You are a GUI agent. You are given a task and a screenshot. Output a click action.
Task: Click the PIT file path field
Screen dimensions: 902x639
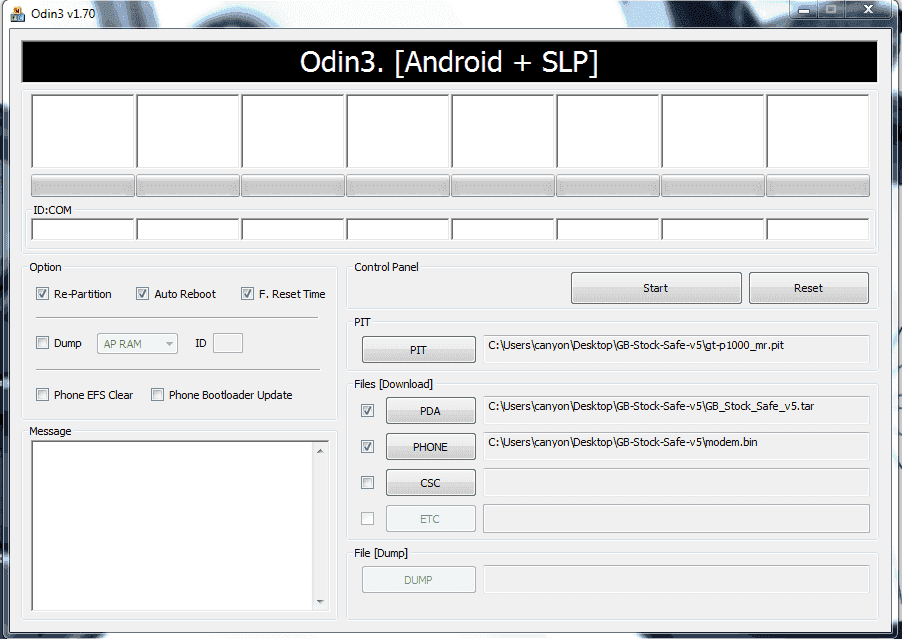click(x=676, y=349)
